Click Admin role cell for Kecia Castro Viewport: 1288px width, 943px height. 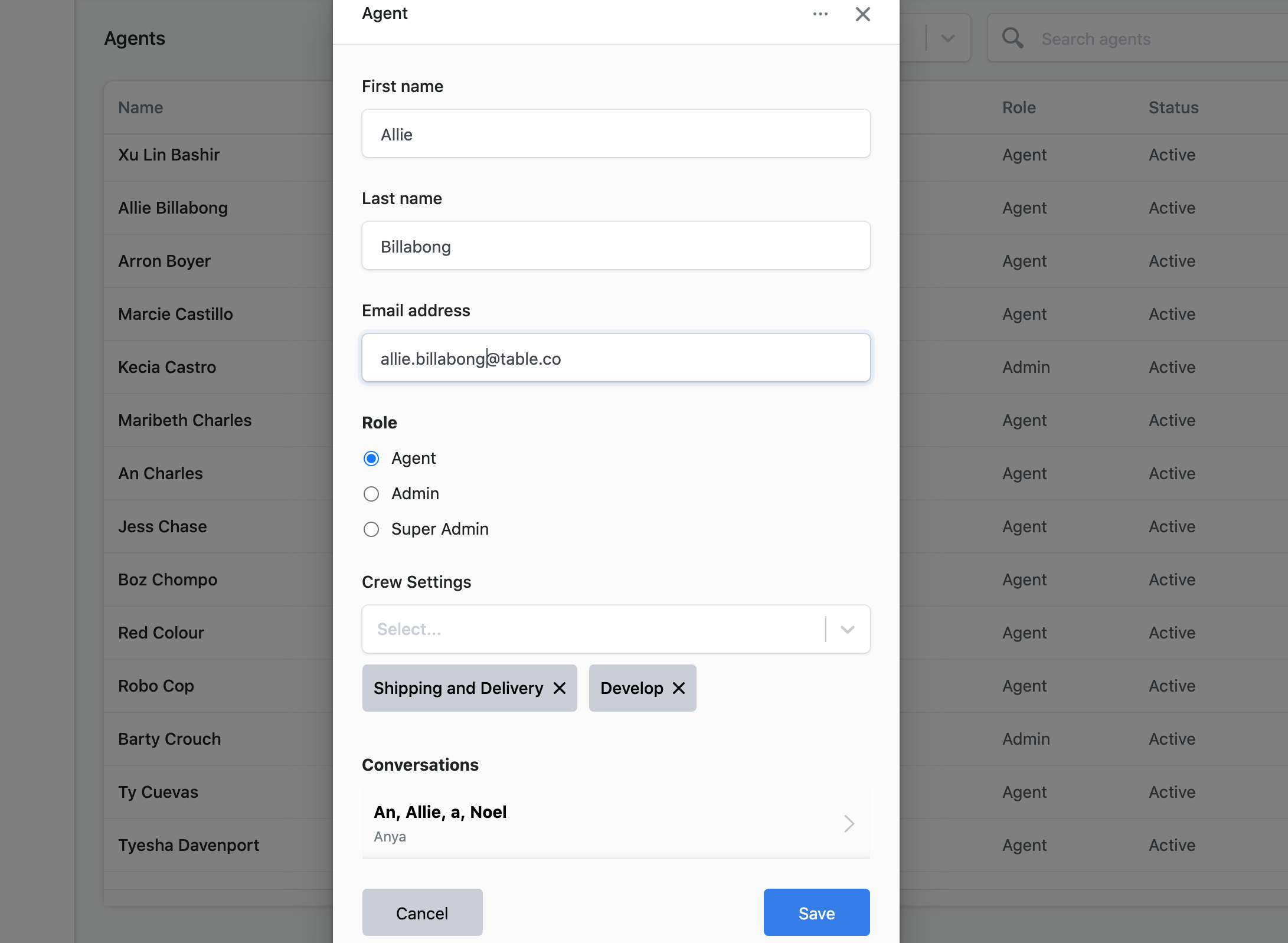point(1026,367)
